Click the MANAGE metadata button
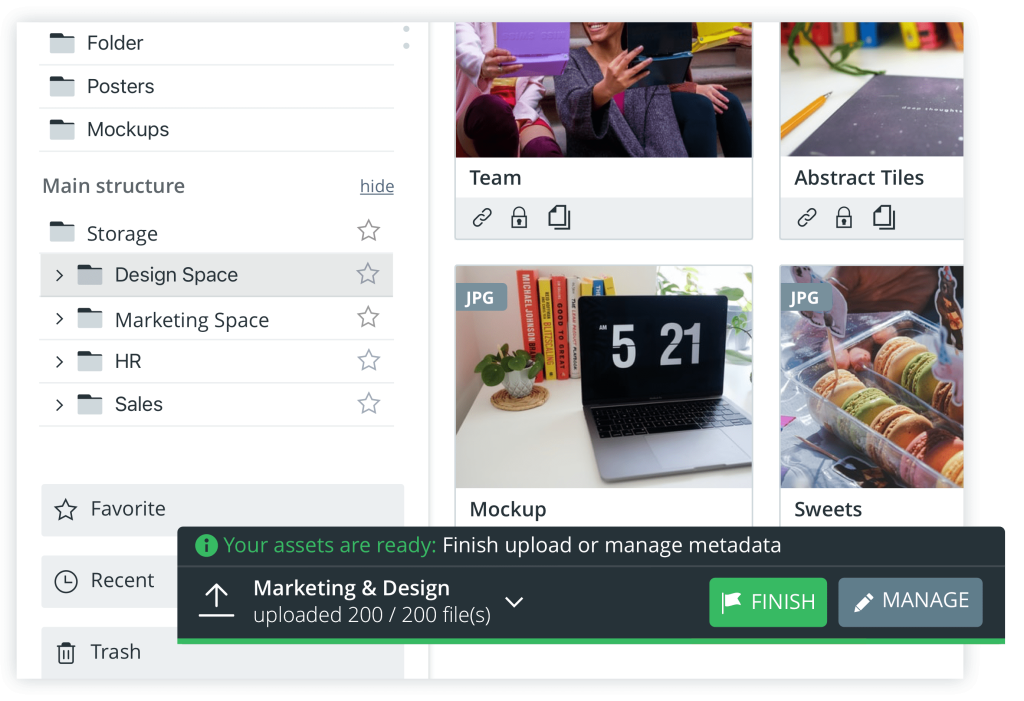This screenshot has width=1024, height=701. pos(910,601)
